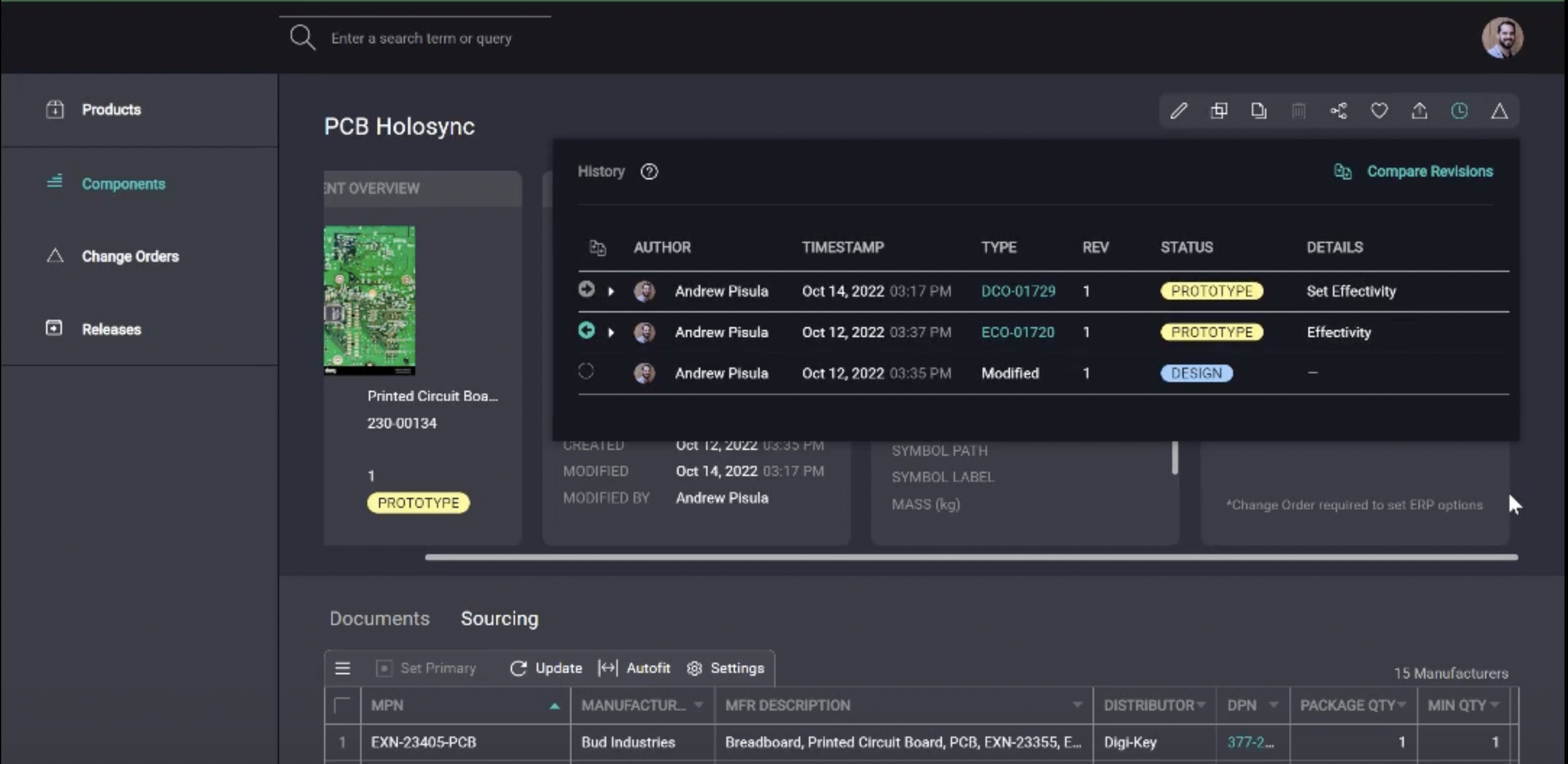This screenshot has height=764, width=1568.
Task: Click the 230-00134 part number
Action: tap(402, 423)
